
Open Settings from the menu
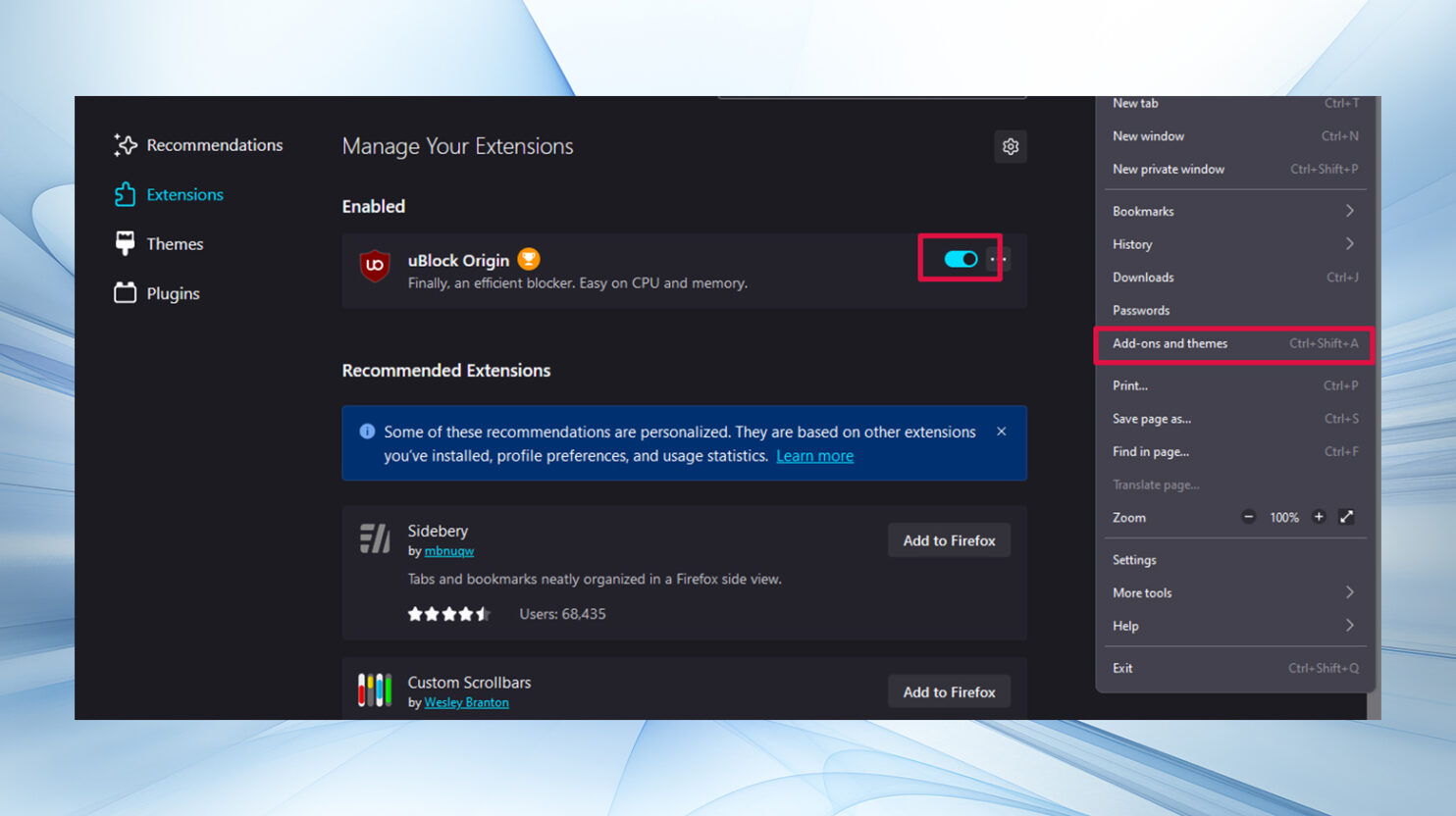pos(1134,560)
